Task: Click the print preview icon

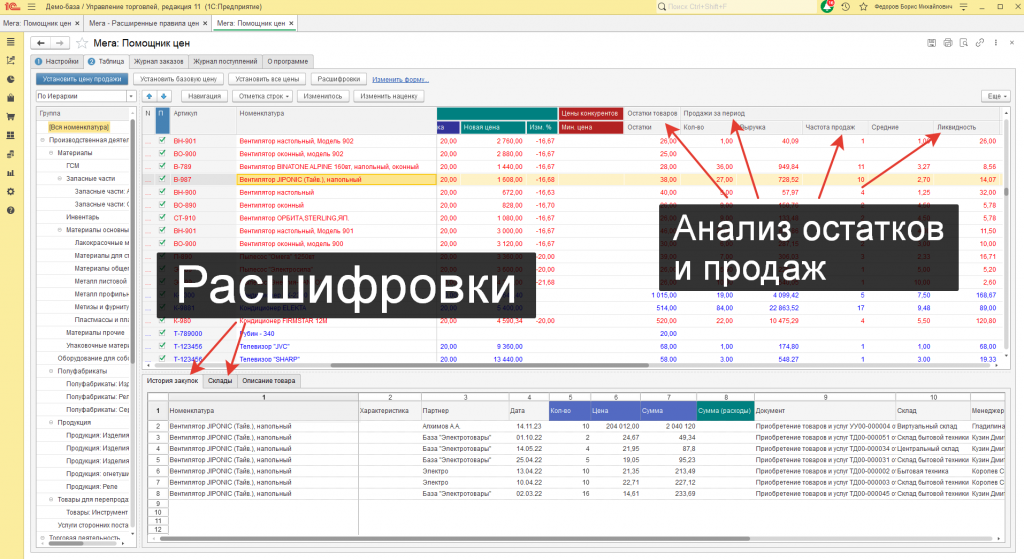Action: (x=963, y=43)
